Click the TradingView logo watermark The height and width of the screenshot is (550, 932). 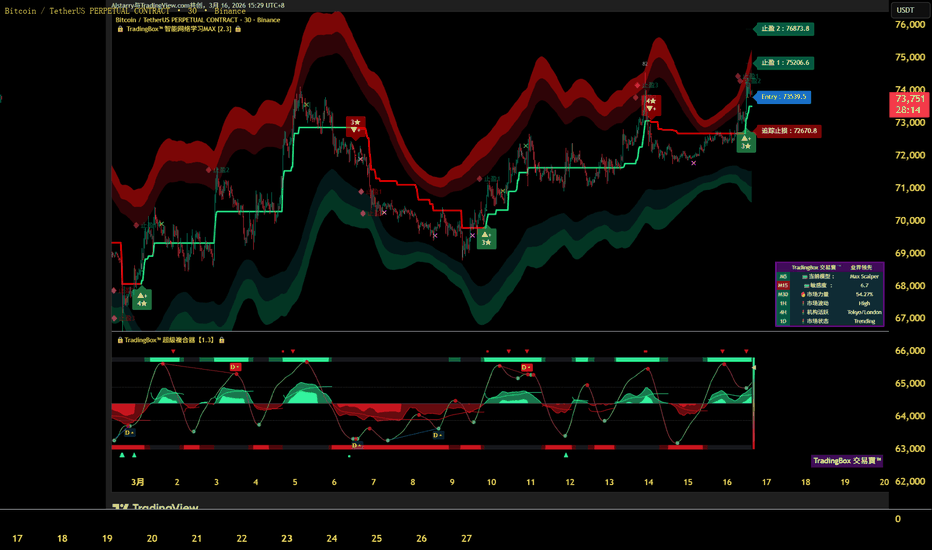coord(154,508)
